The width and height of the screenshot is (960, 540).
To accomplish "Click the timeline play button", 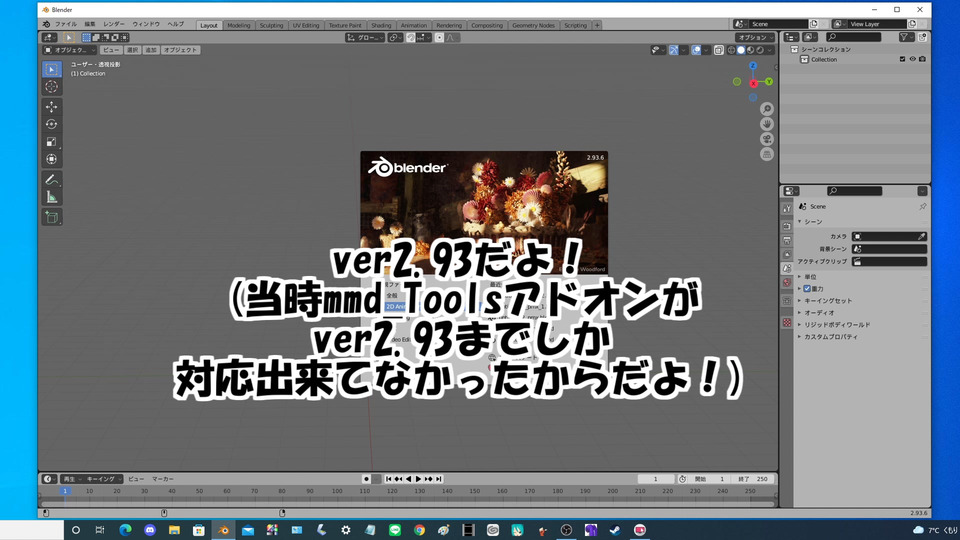I will (x=418, y=479).
